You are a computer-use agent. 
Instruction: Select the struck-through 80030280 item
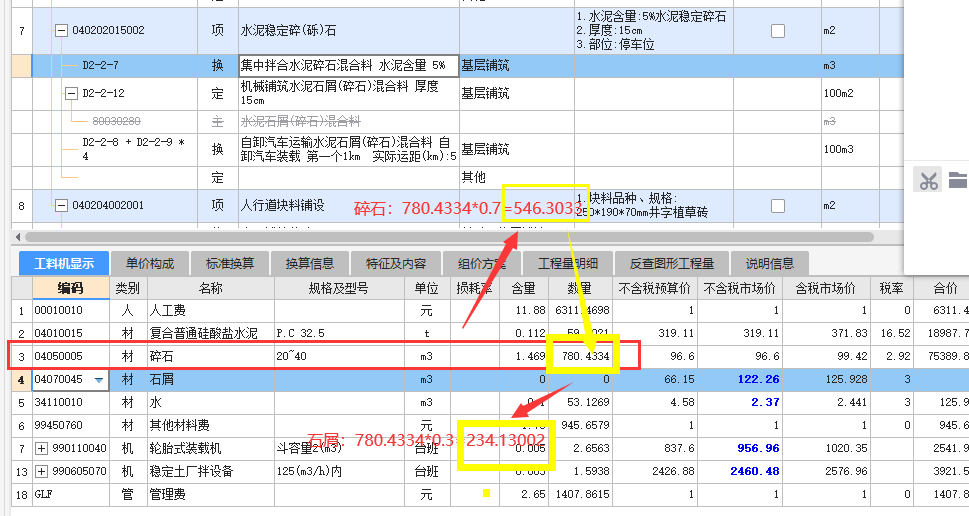116,121
